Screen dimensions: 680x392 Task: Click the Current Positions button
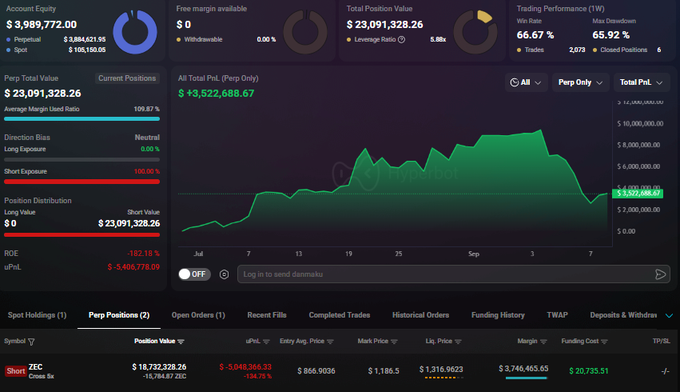click(127, 78)
